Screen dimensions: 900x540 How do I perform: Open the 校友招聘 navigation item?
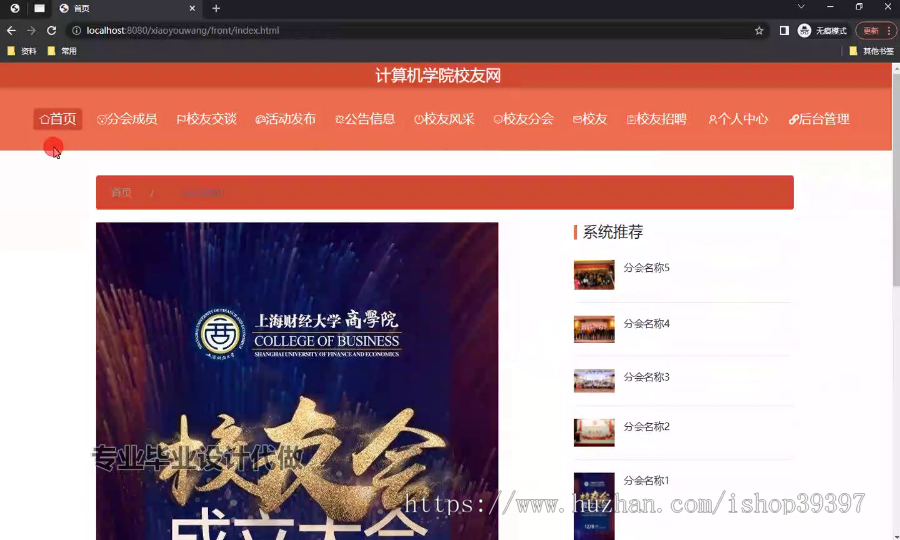(x=657, y=119)
